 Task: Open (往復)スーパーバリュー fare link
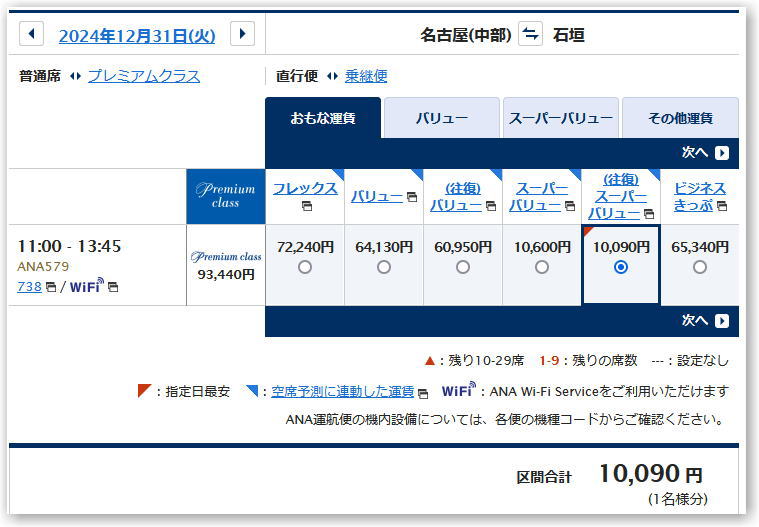click(x=617, y=196)
